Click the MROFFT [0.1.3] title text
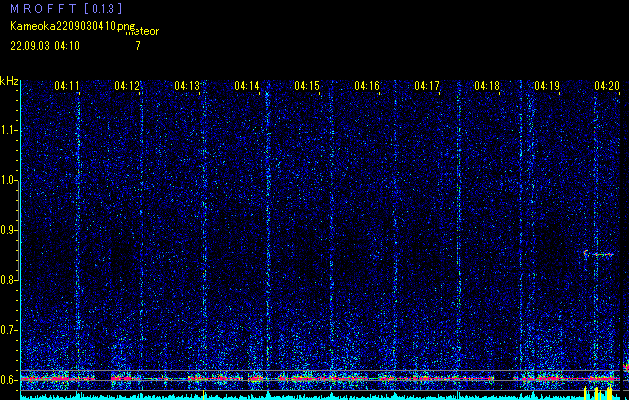Viewport: 629px width, 400px height. point(66,8)
